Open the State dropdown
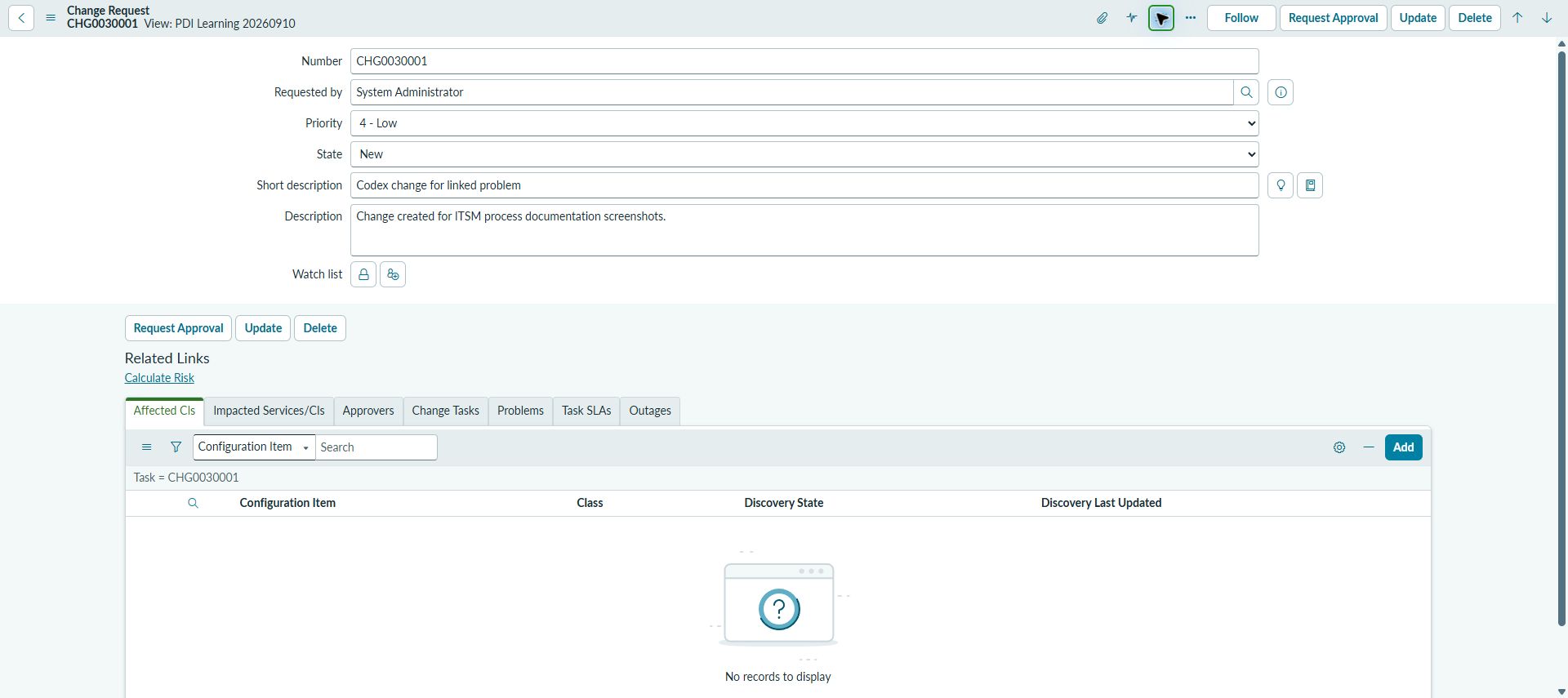Image resolution: width=1568 pixels, height=698 pixels. coord(804,154)
